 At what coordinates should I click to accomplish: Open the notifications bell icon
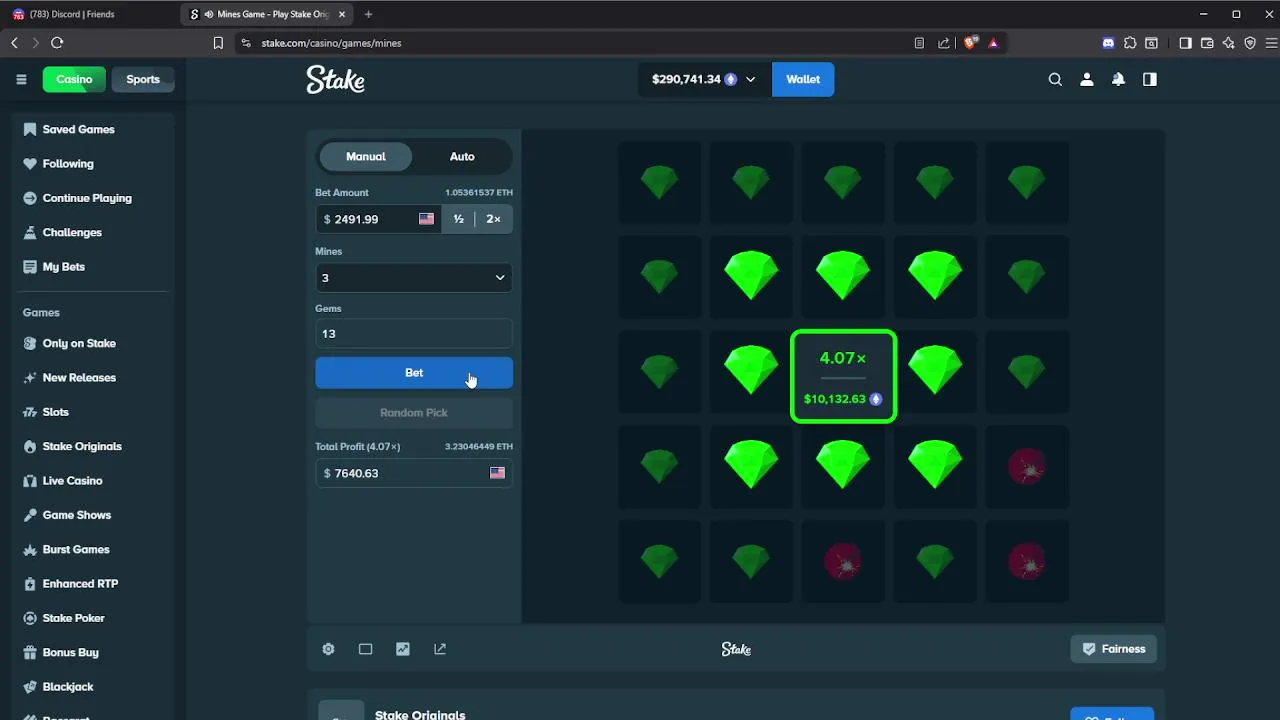click(x=1118, y=79)
